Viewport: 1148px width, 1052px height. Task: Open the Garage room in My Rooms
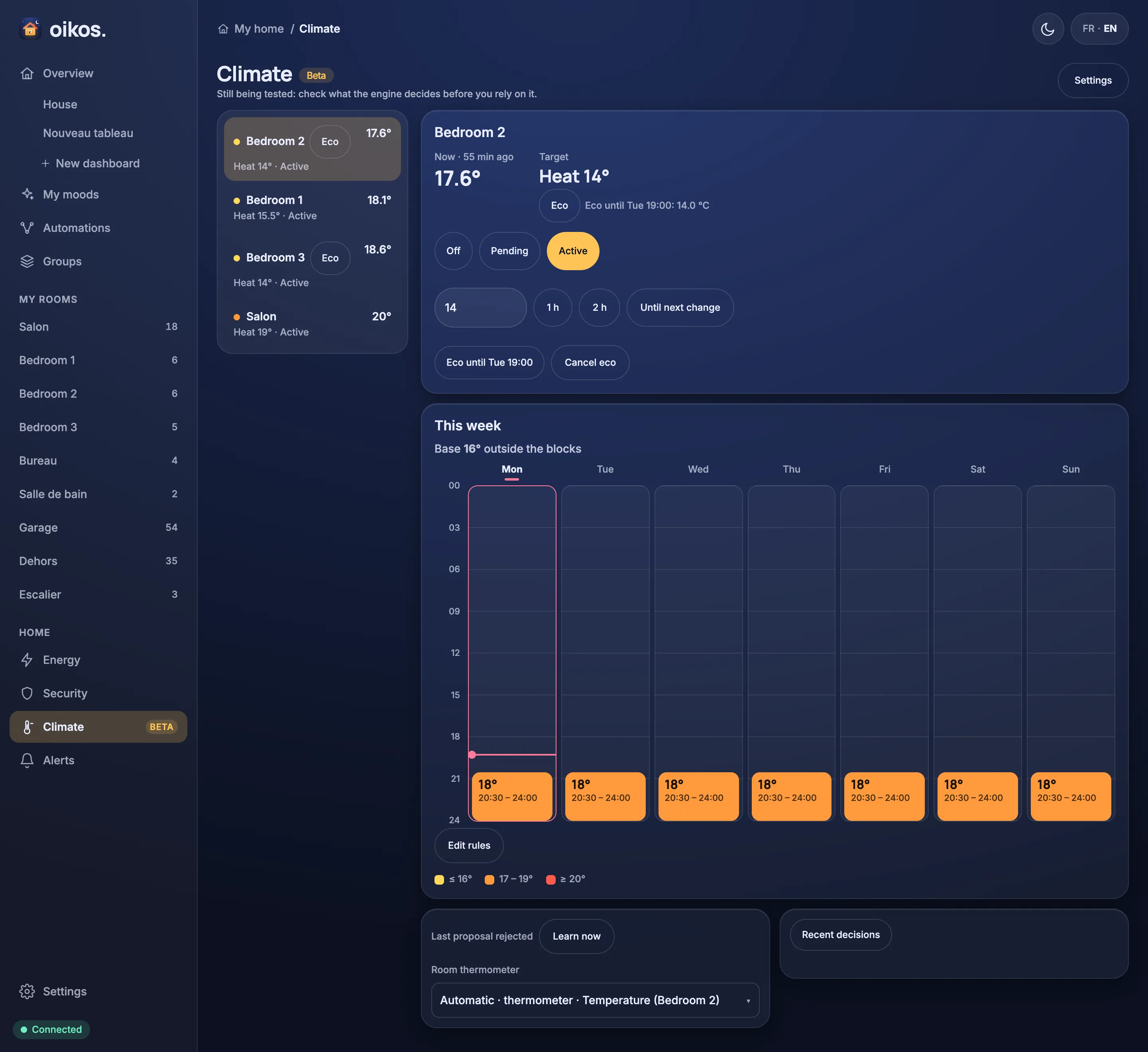(x=98, y=528)
